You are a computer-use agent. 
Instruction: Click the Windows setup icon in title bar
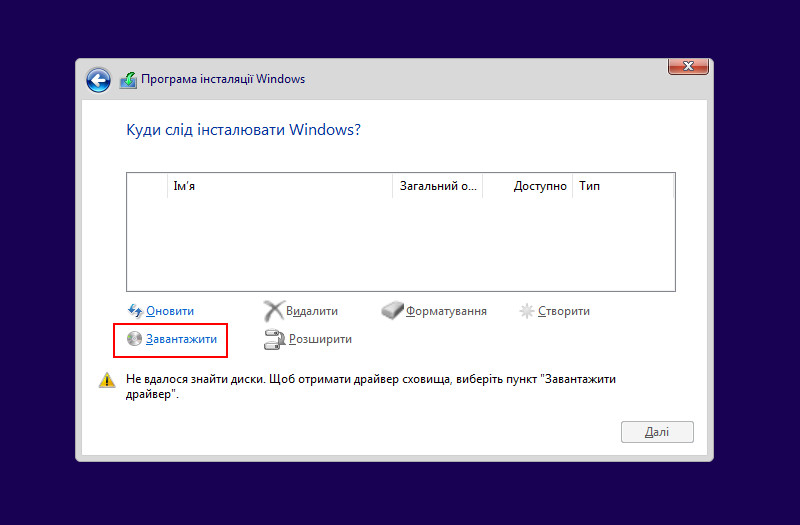coord(128,80)
